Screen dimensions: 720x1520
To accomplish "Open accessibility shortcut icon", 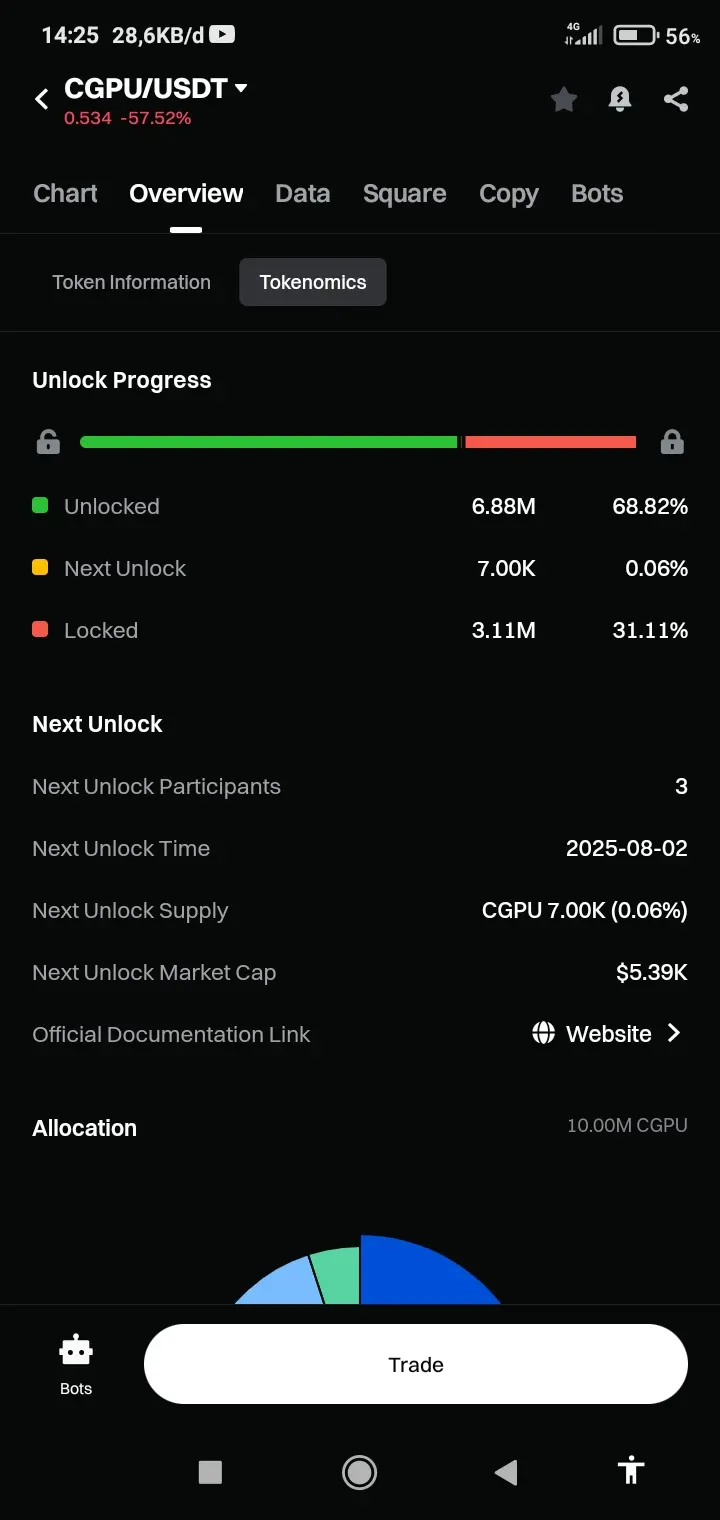I will click(631, 1470).
